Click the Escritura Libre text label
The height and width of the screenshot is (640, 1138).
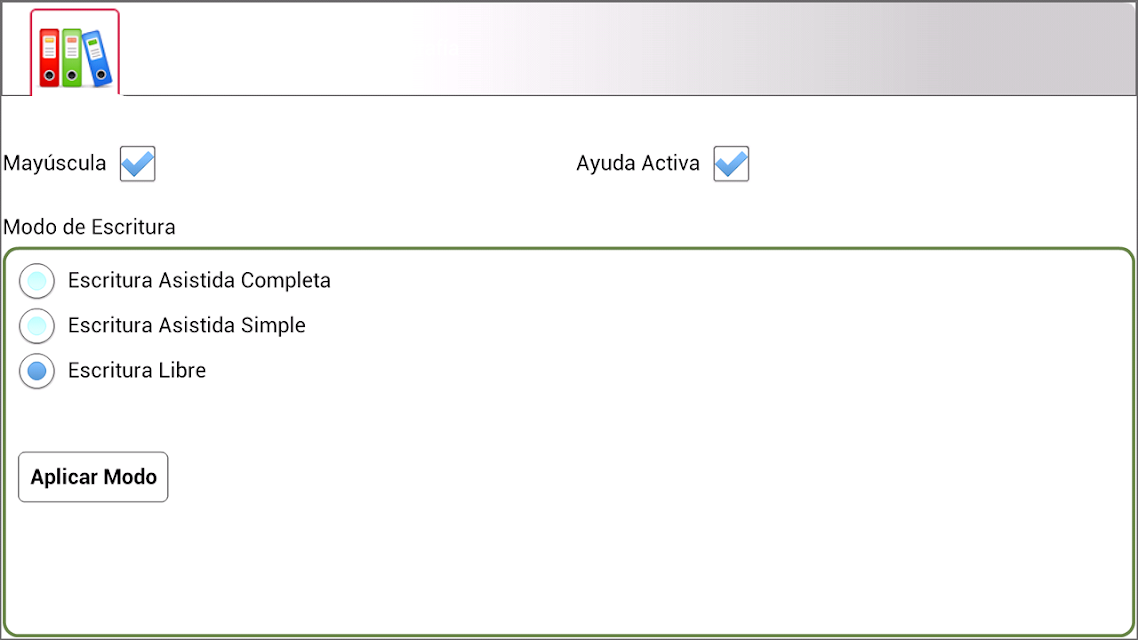pyautogui.click(x=137, y=370)
